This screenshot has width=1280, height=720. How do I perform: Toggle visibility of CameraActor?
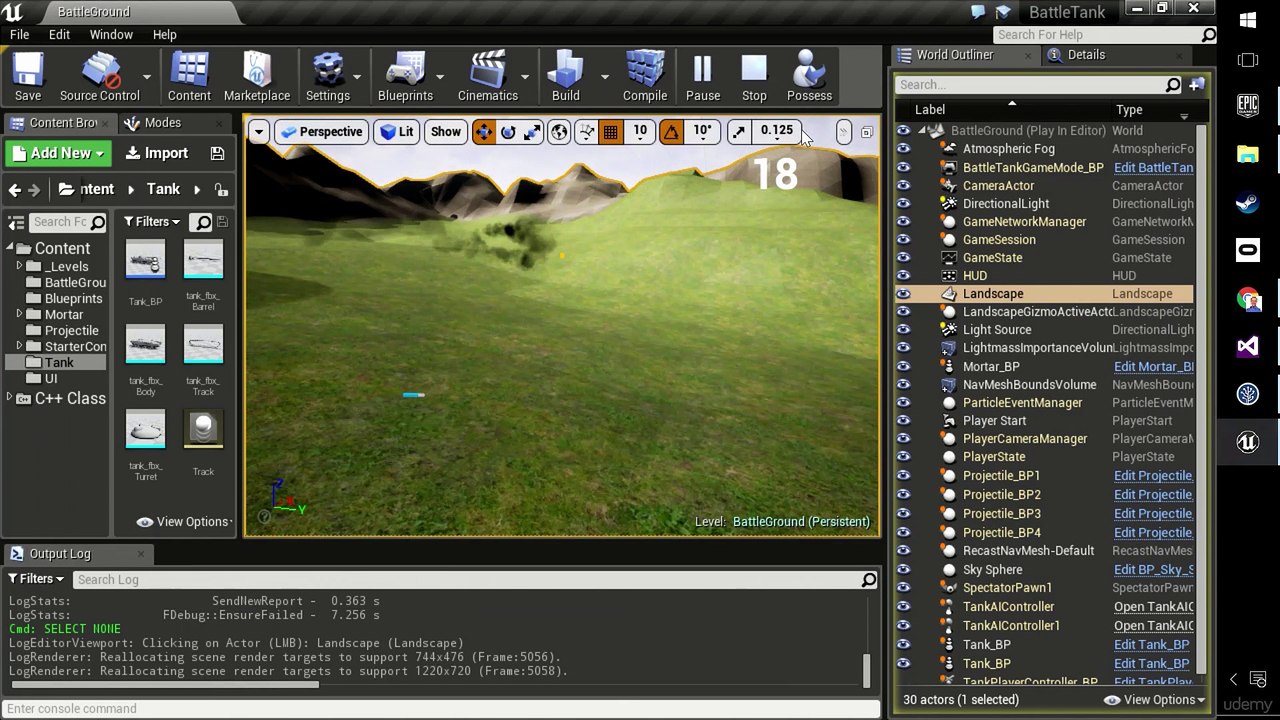pos(904,186)
